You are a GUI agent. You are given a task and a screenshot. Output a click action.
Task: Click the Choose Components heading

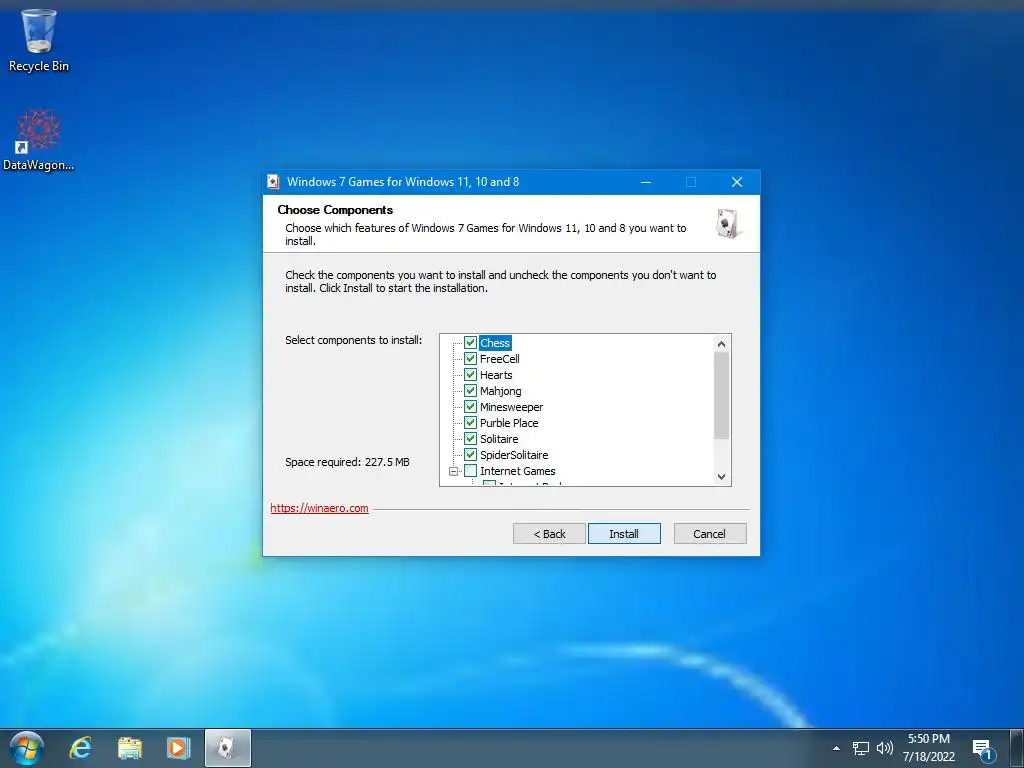pos(335,210)
